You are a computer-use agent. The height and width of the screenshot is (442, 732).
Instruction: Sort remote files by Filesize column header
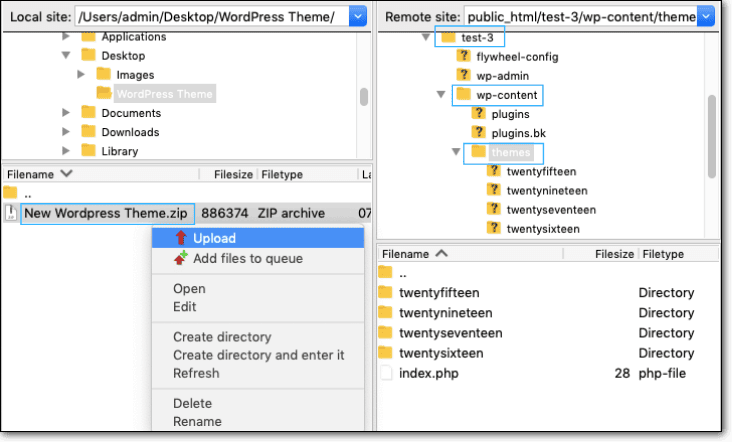click(x=601, y=253)
